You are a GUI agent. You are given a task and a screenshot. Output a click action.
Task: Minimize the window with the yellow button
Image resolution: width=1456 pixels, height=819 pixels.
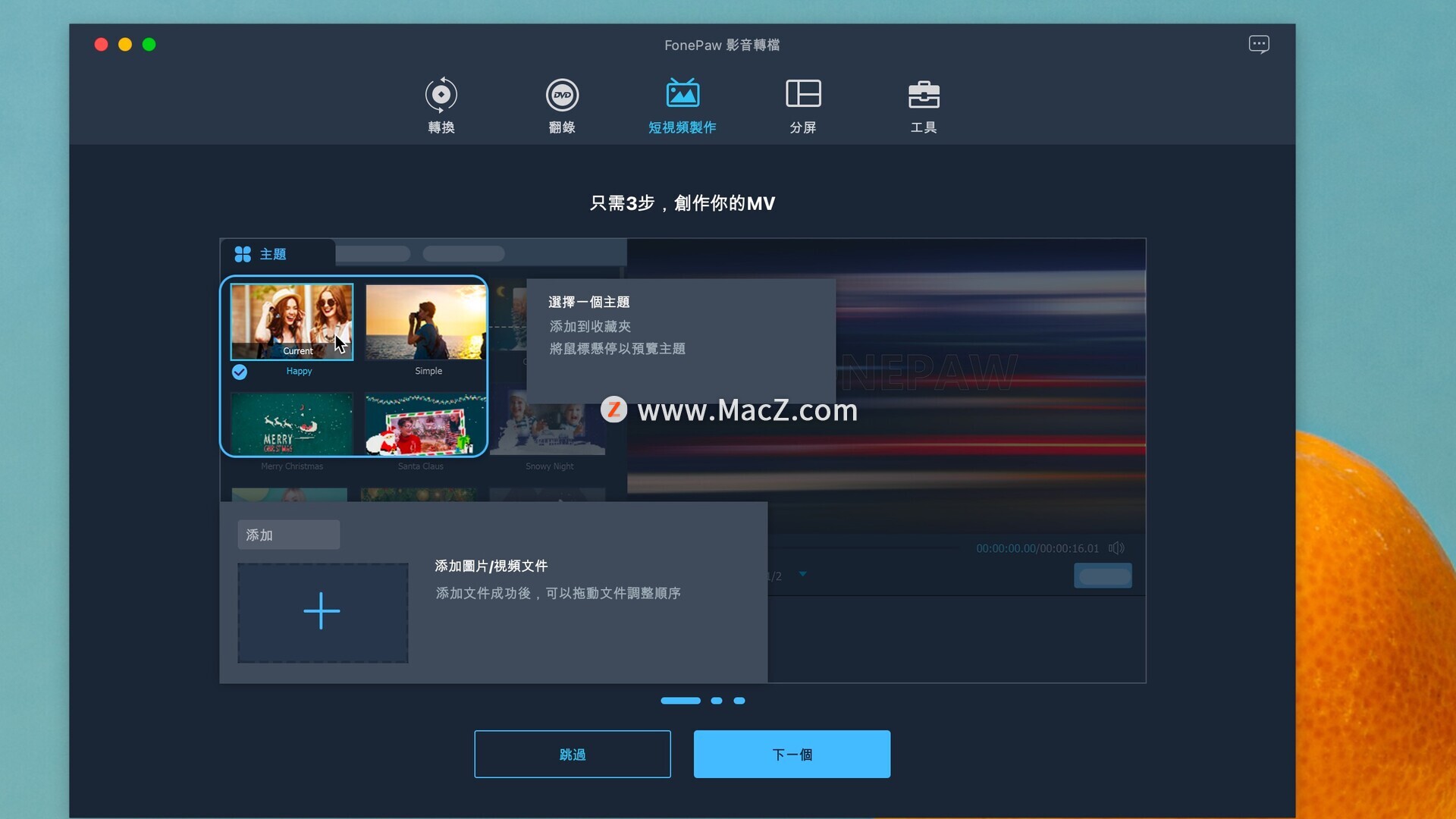pyautogui.click(x=125, y=45)
